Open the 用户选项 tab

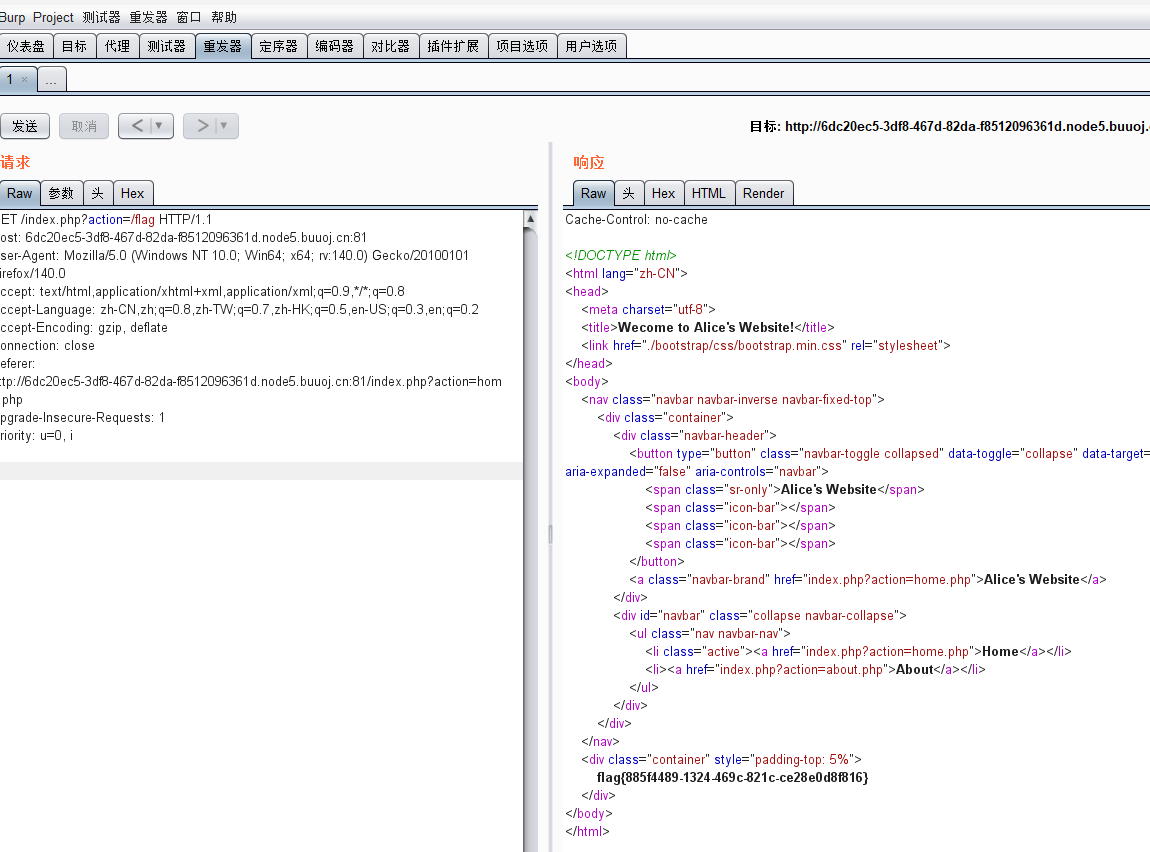click(x=591, y=46)
